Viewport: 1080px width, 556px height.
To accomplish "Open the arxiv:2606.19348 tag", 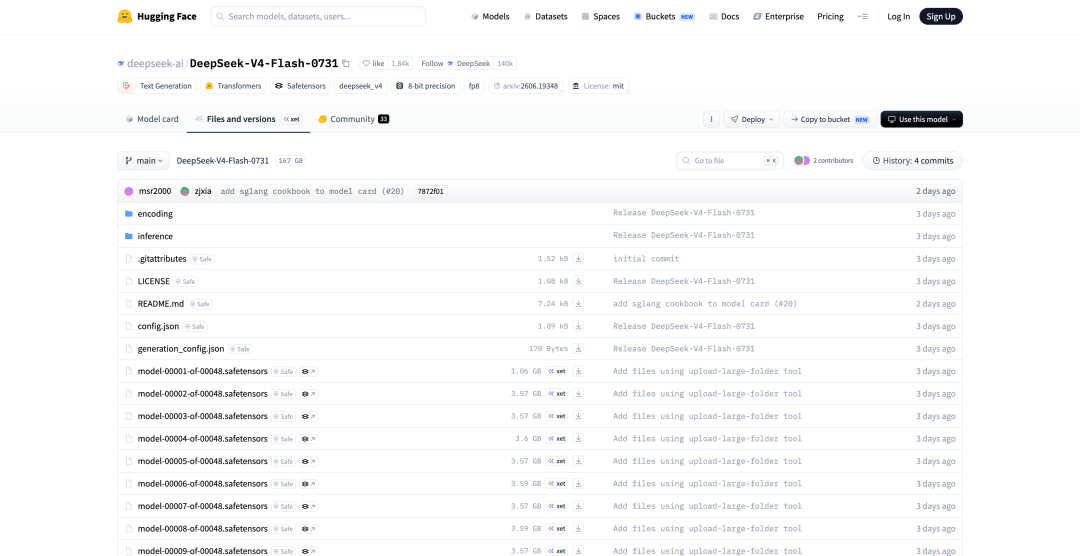I will (x=526, y=86).
